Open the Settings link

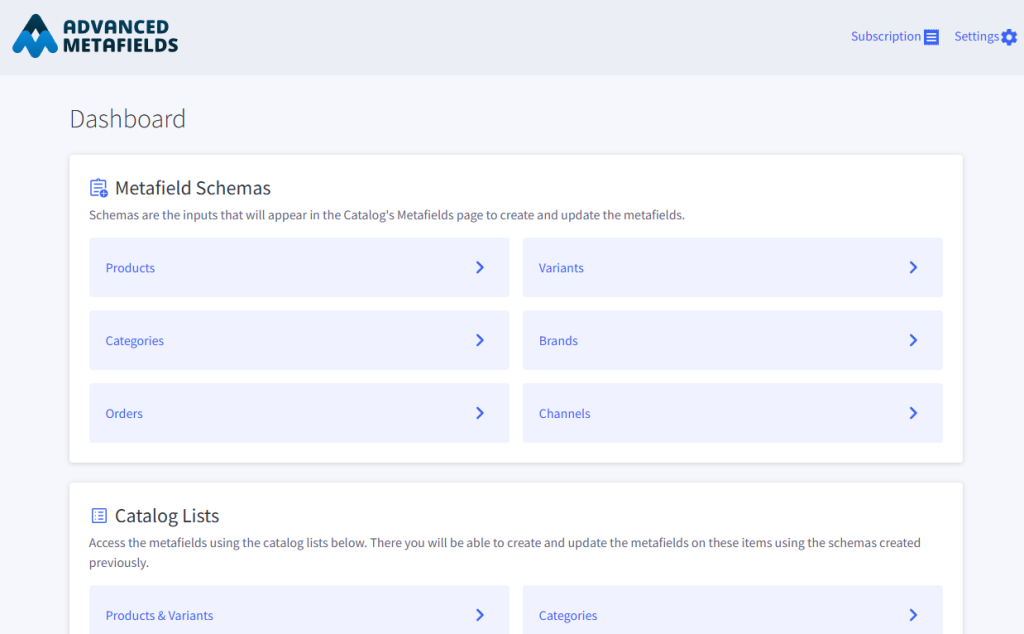[x=985, y=37]
